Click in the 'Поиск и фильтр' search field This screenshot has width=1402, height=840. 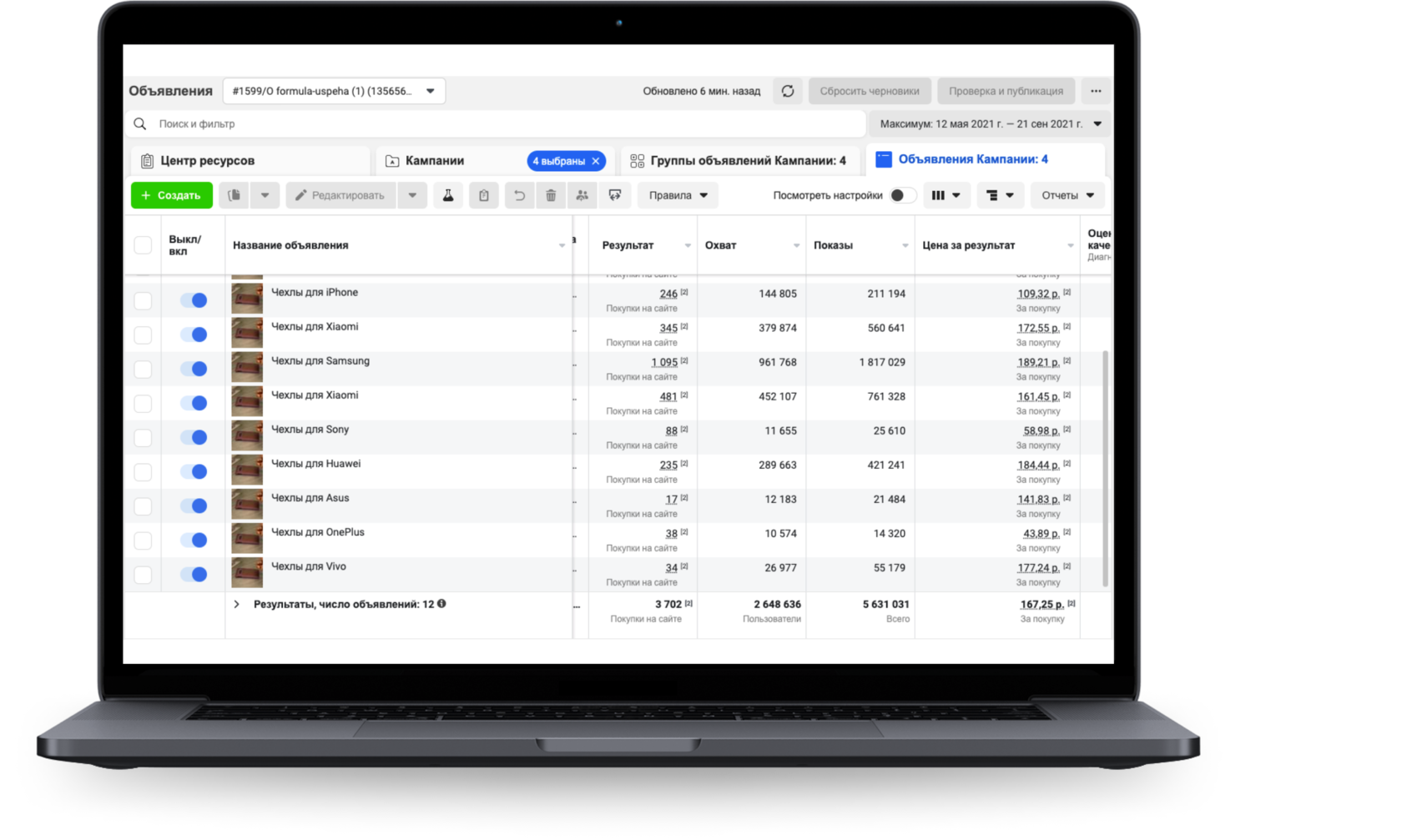[496, 123]
